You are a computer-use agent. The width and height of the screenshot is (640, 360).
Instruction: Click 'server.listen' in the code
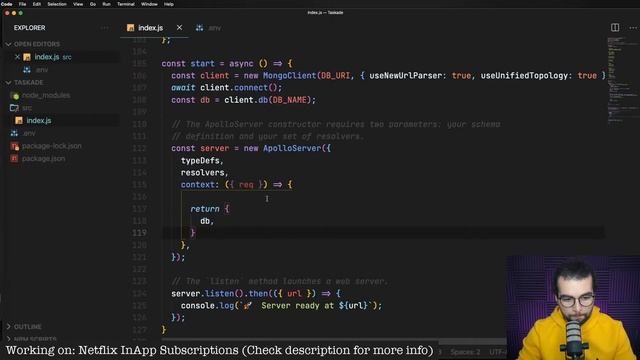202,293
